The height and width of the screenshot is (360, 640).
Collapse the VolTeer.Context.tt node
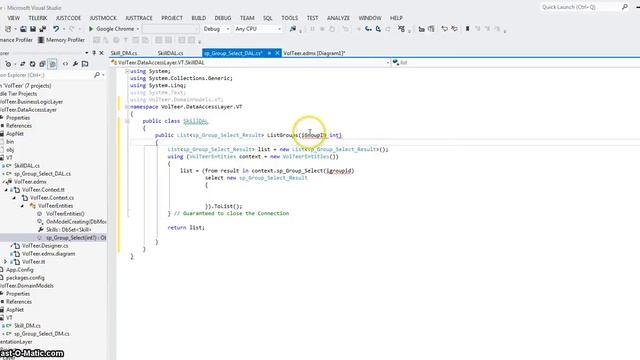(6, 190)
